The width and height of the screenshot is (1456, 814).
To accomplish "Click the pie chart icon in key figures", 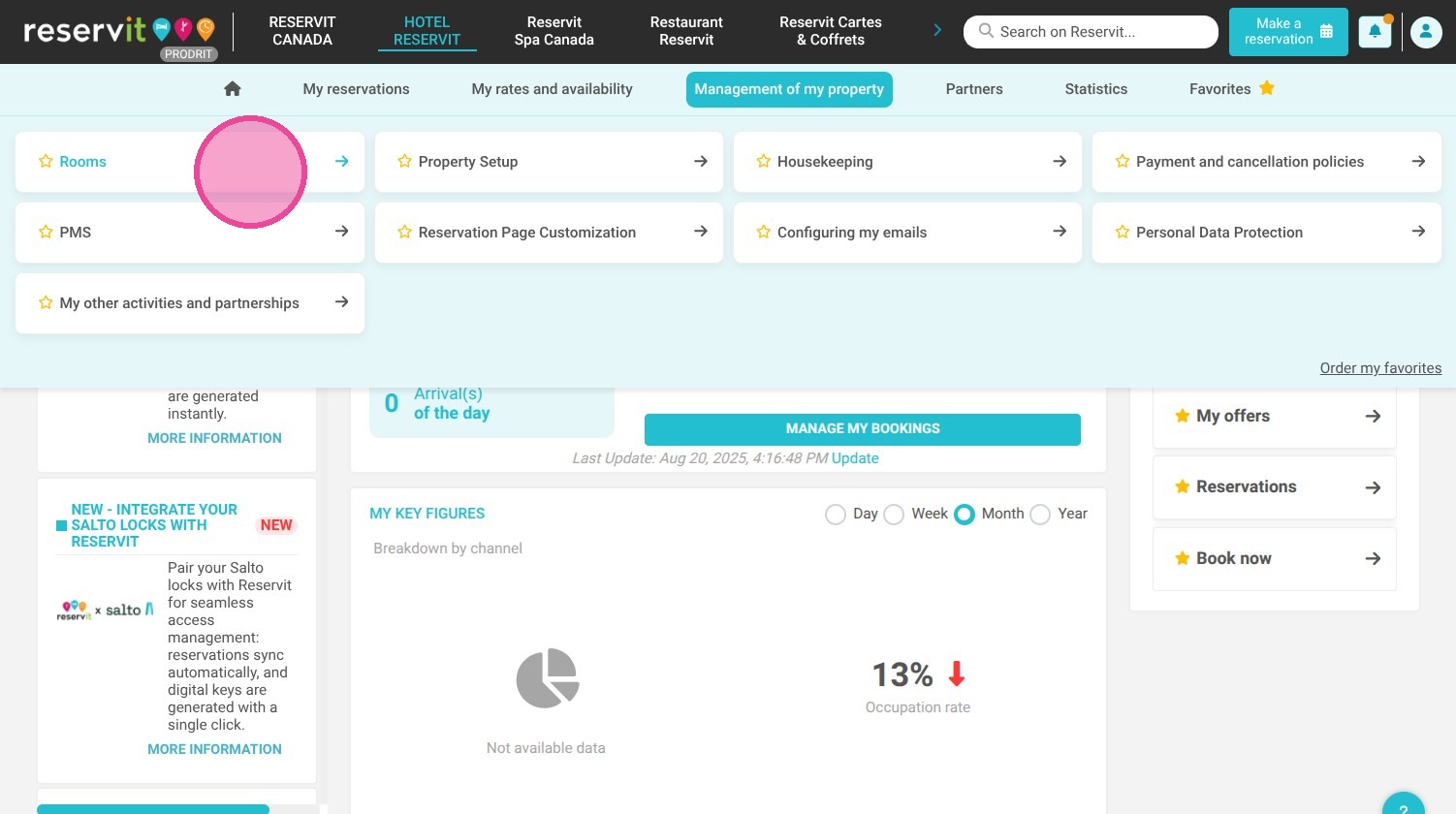I will 547,678.
